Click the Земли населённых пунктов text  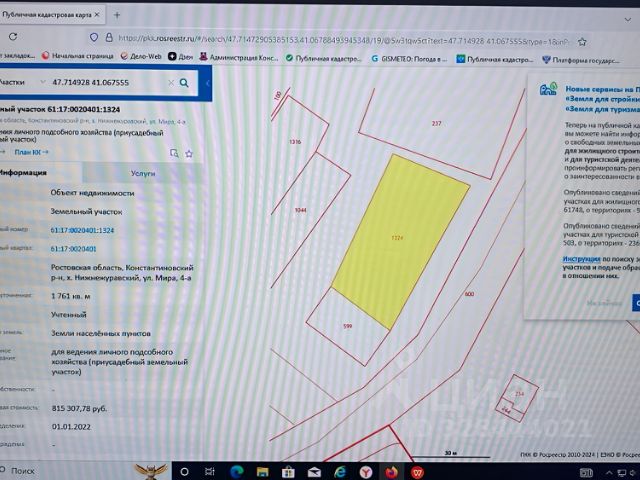(101, 333)
